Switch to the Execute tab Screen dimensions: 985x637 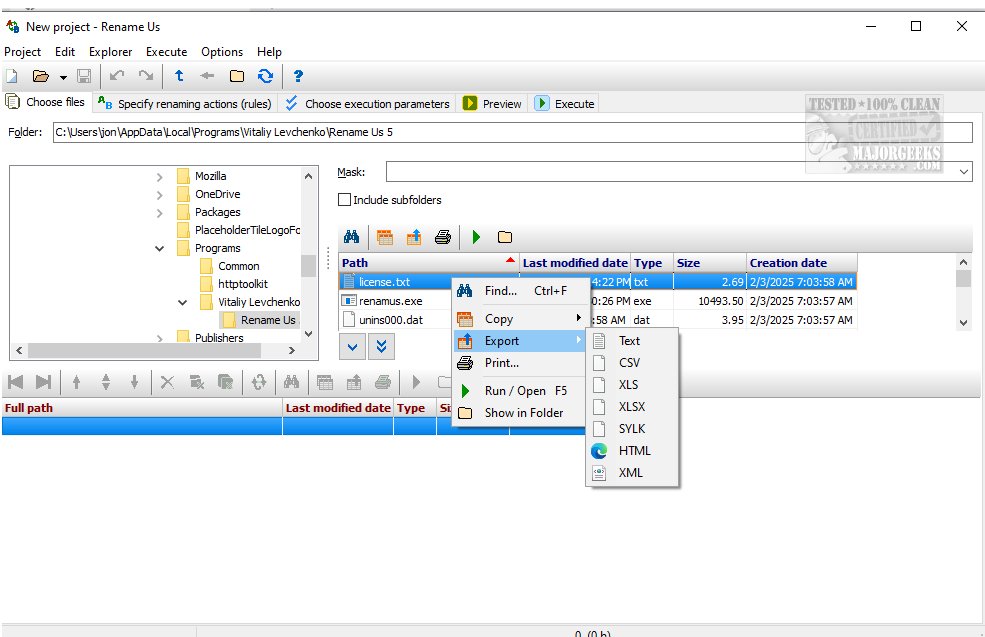(565, 104)
